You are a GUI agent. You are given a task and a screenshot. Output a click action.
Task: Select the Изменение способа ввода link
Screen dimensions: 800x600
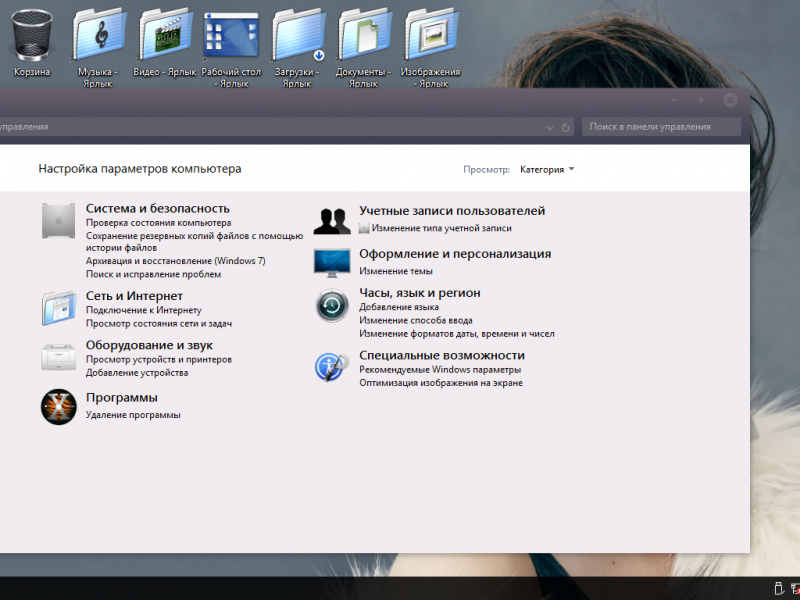pos(416,320)
